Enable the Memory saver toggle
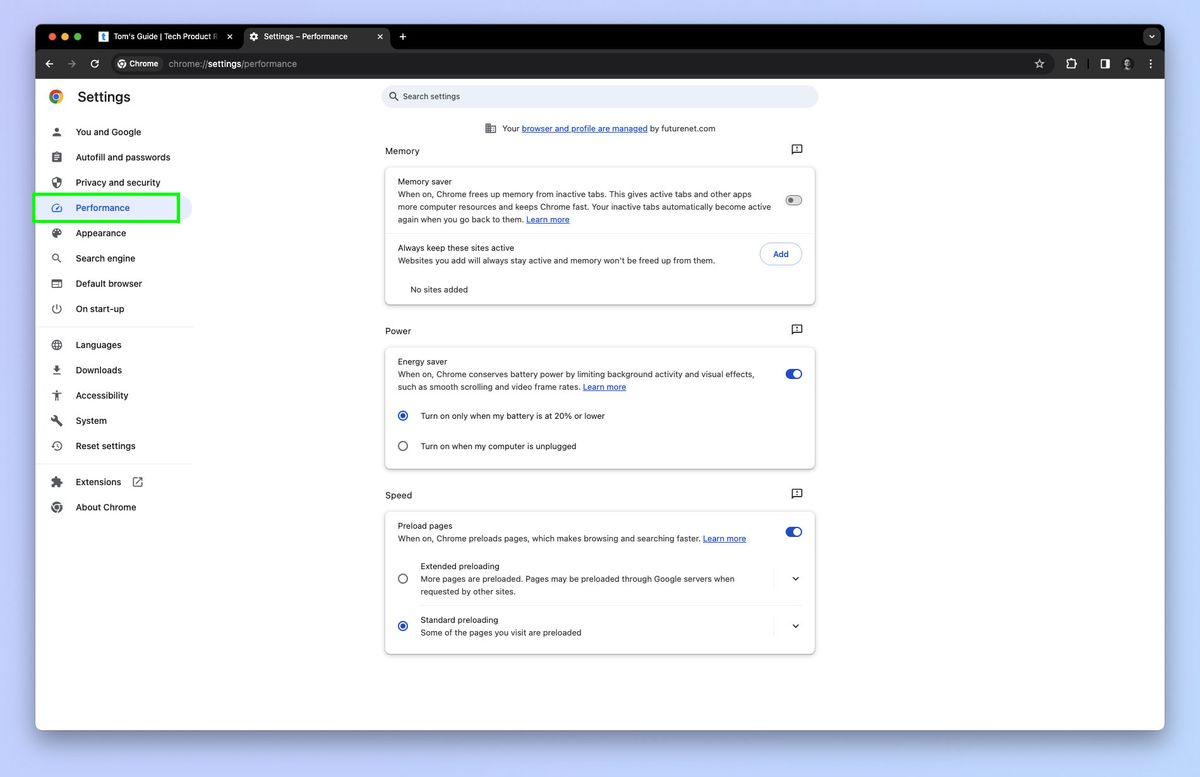 click(x=793, y=200)
